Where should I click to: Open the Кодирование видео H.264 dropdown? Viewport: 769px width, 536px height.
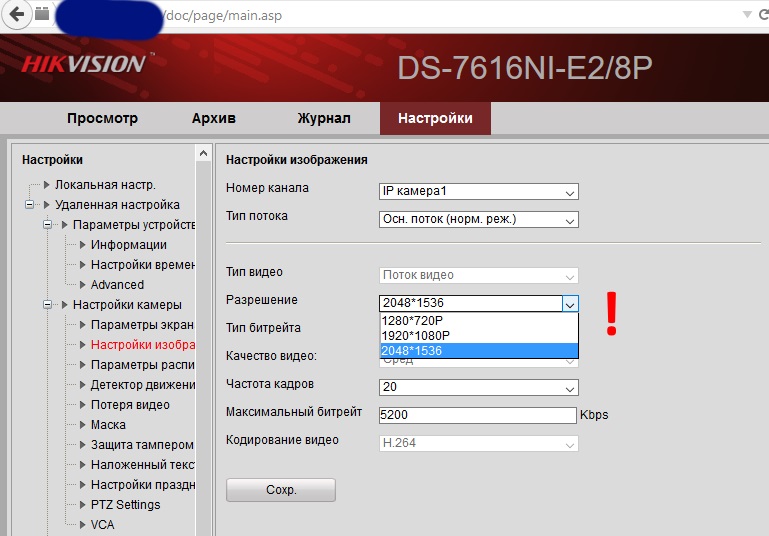pos(479,443)
